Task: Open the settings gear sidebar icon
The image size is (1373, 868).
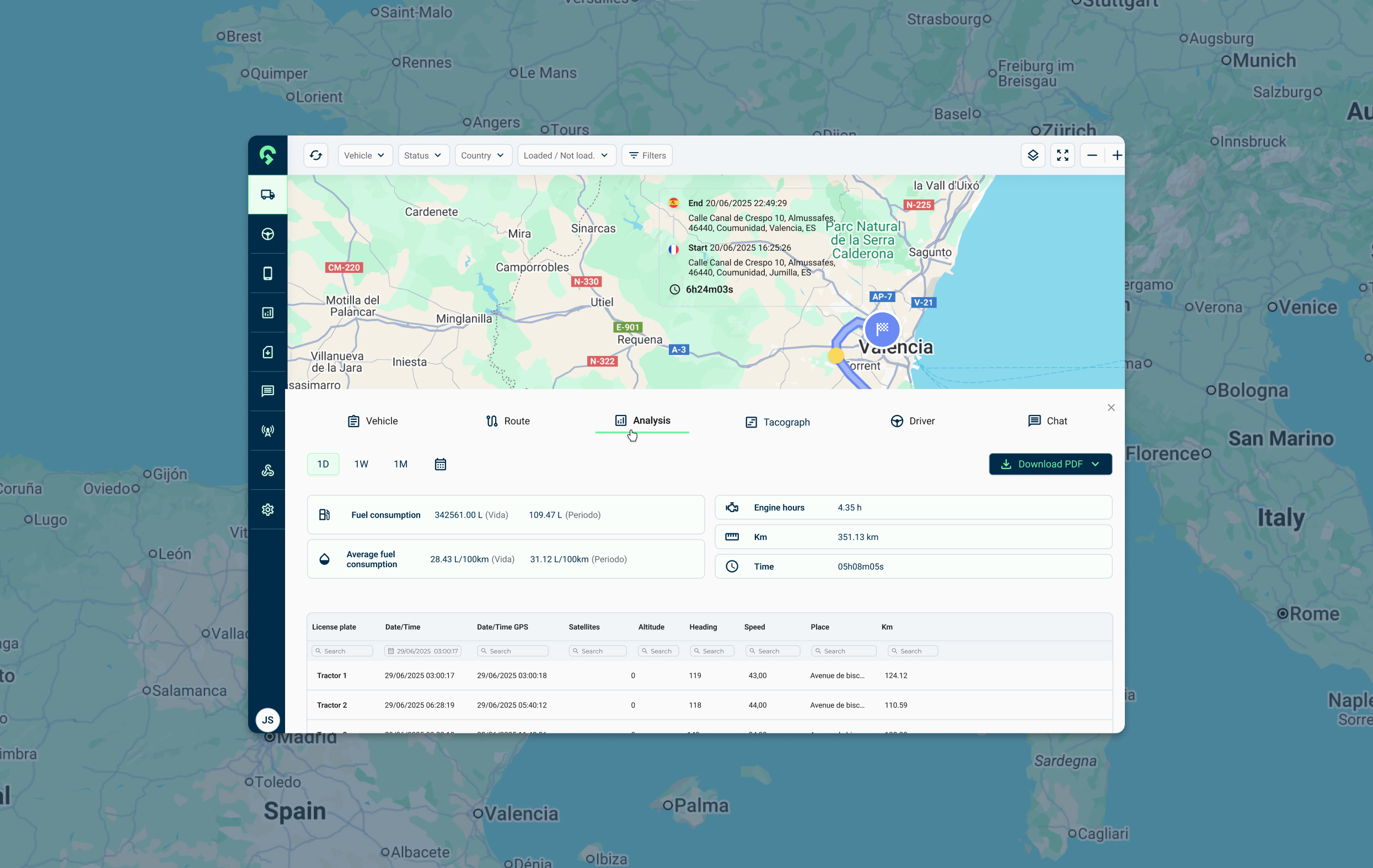Action: pyautogui.click(x=267, y=510)
